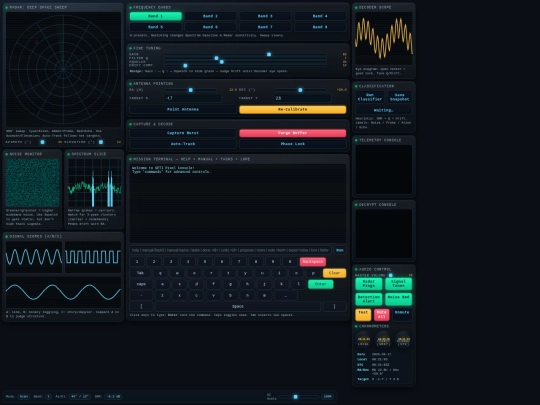Click the '5' key on virtual keyboard

coord(205,262)
